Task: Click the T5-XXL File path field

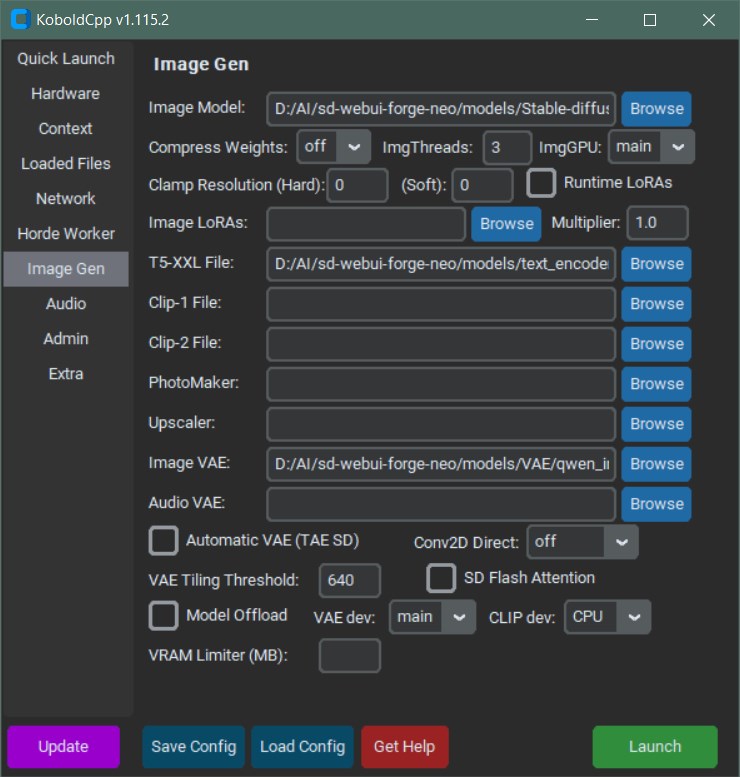Action: (441, 264)
